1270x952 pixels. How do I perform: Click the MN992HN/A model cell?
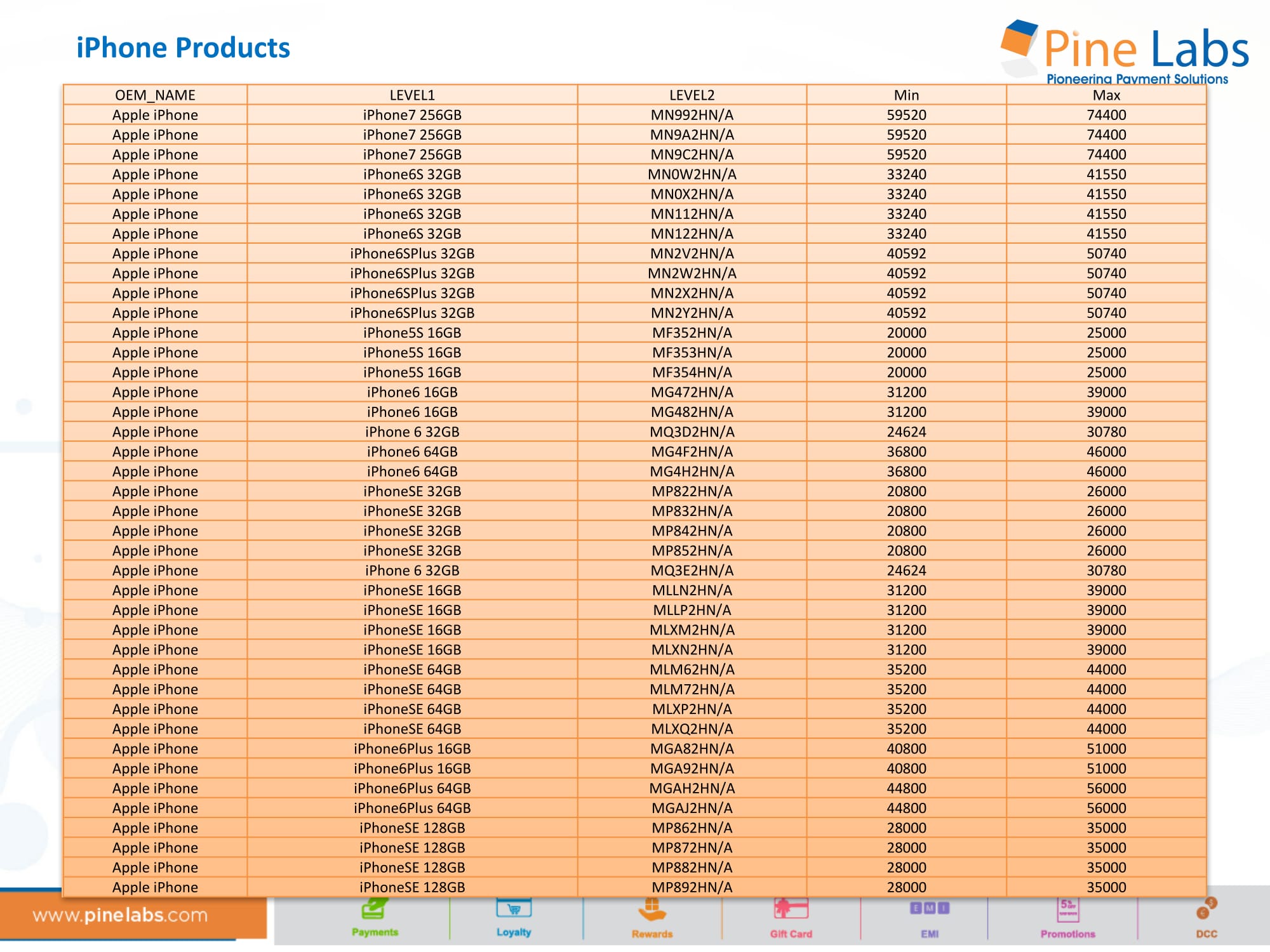(692, 115)
